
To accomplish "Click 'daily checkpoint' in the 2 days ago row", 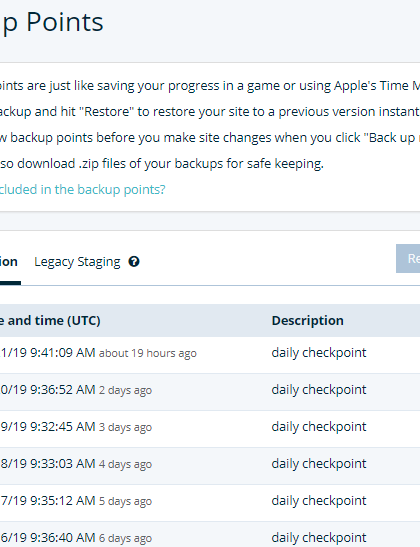I will [x=319, y=390].
